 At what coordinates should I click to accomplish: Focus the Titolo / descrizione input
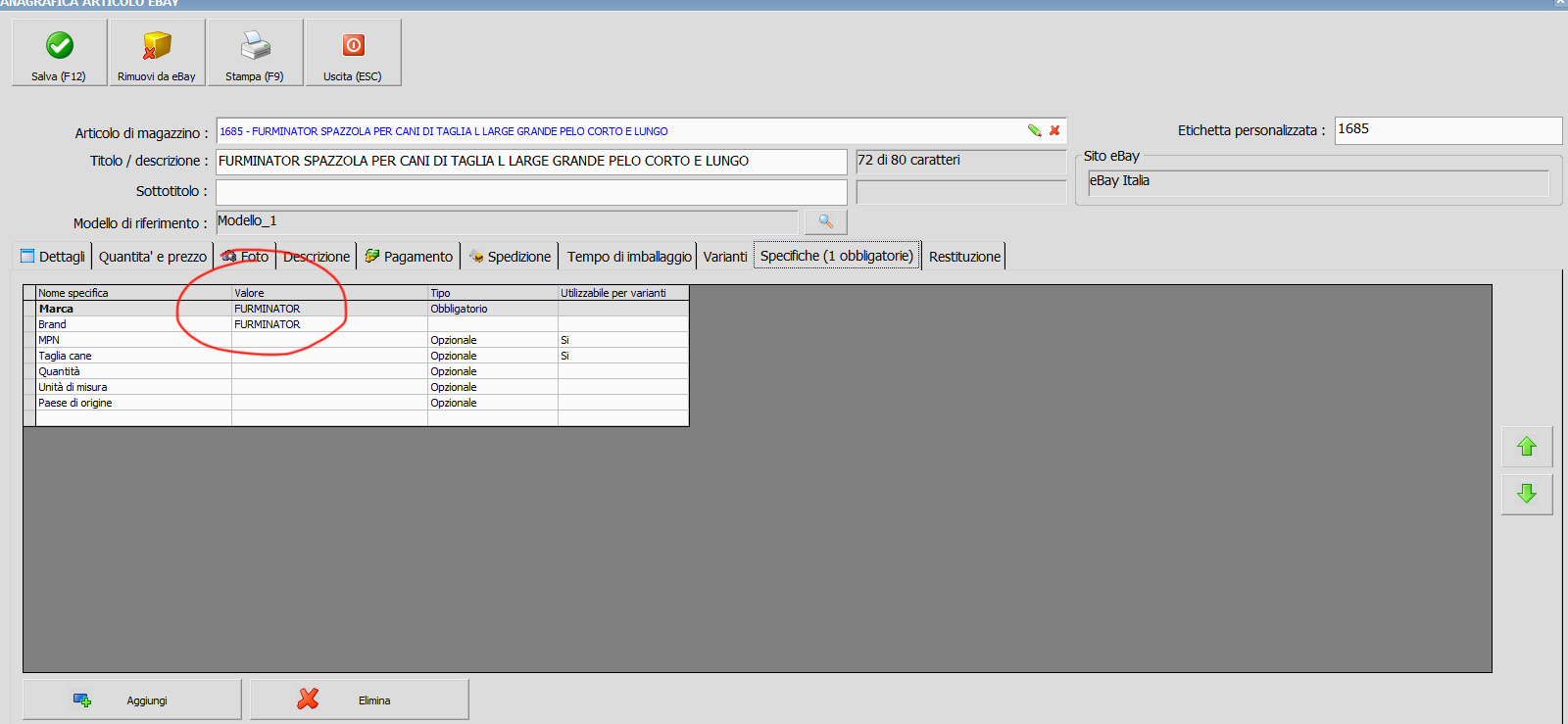pyautogui.click(x=531, y=162)
